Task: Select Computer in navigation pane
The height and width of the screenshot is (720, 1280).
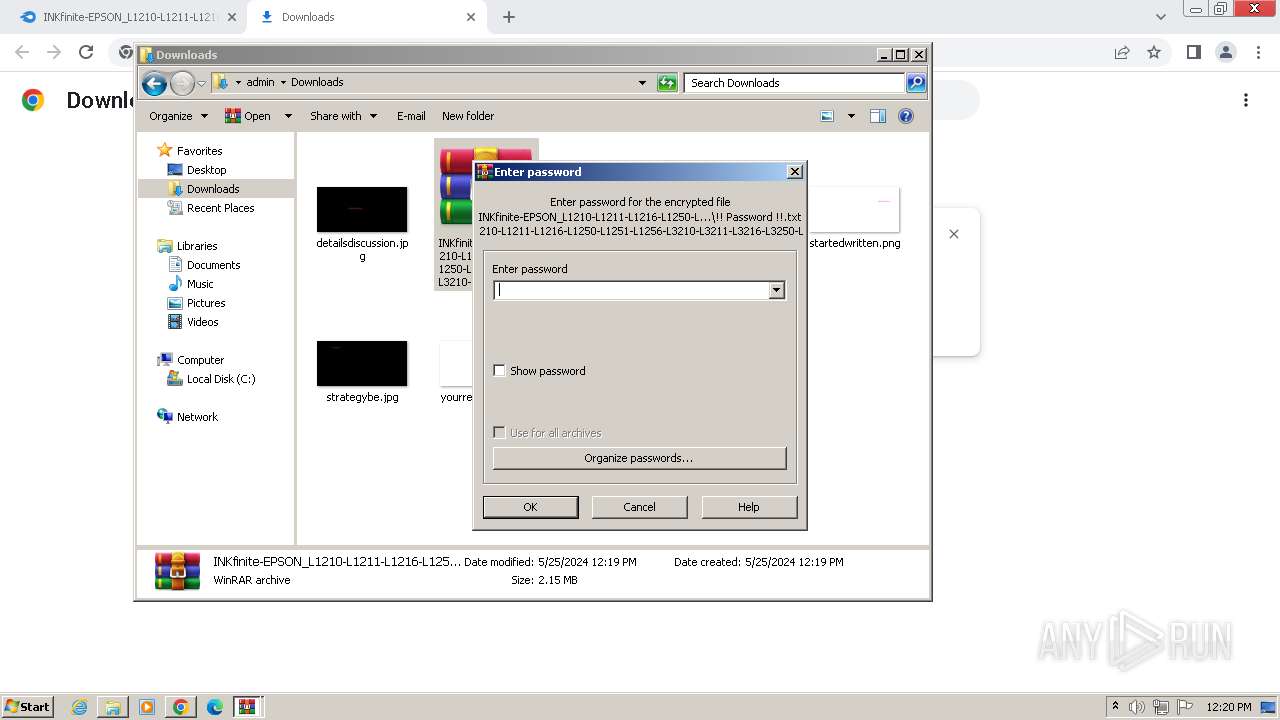Action: (200, 360)
